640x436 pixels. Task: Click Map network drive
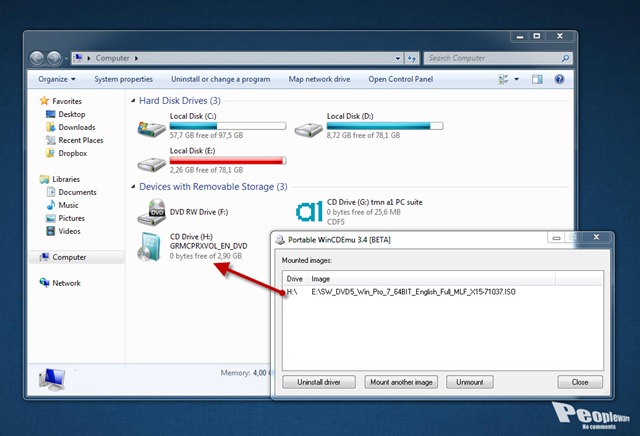[319, 79]
